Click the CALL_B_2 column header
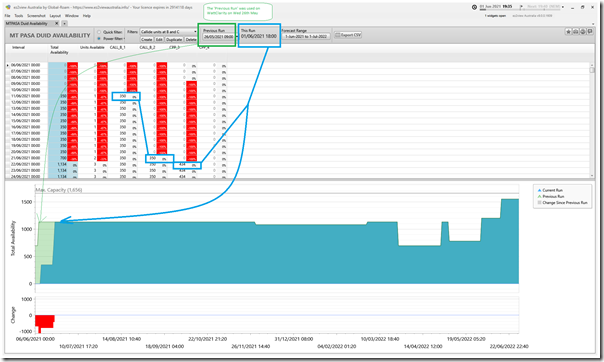 (147, 48)
